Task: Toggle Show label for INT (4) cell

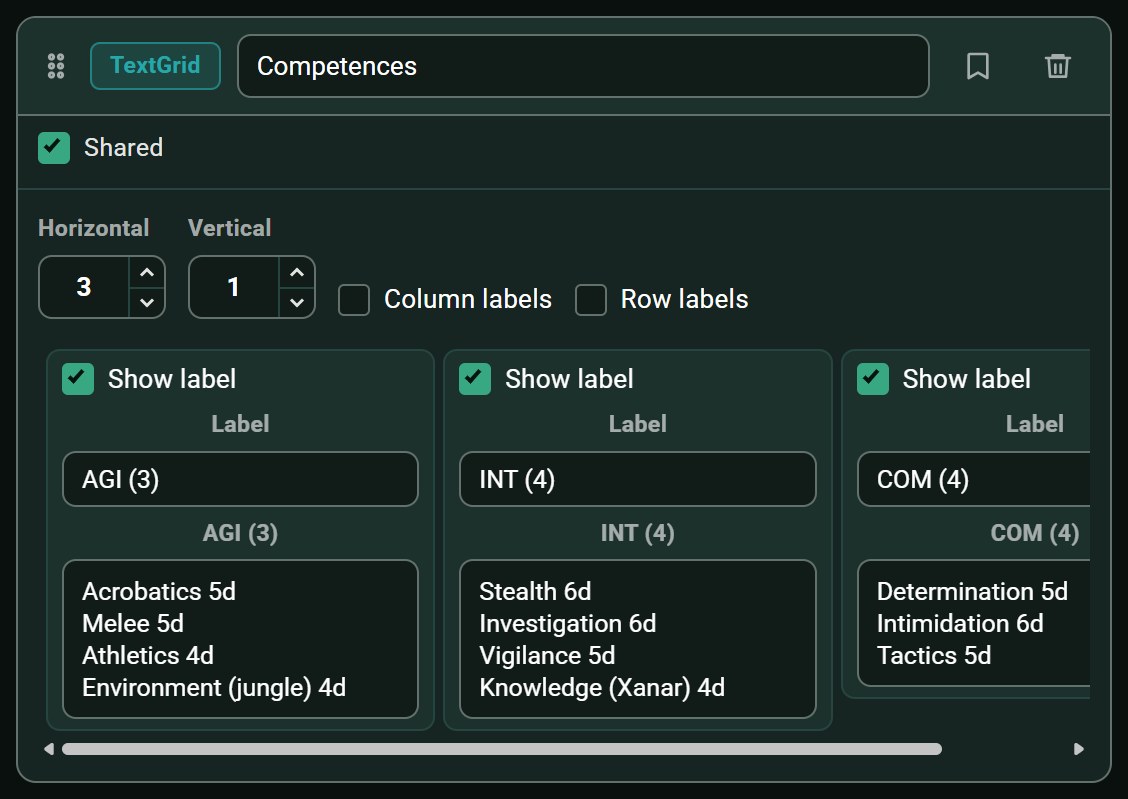Action: click(475, 379)
